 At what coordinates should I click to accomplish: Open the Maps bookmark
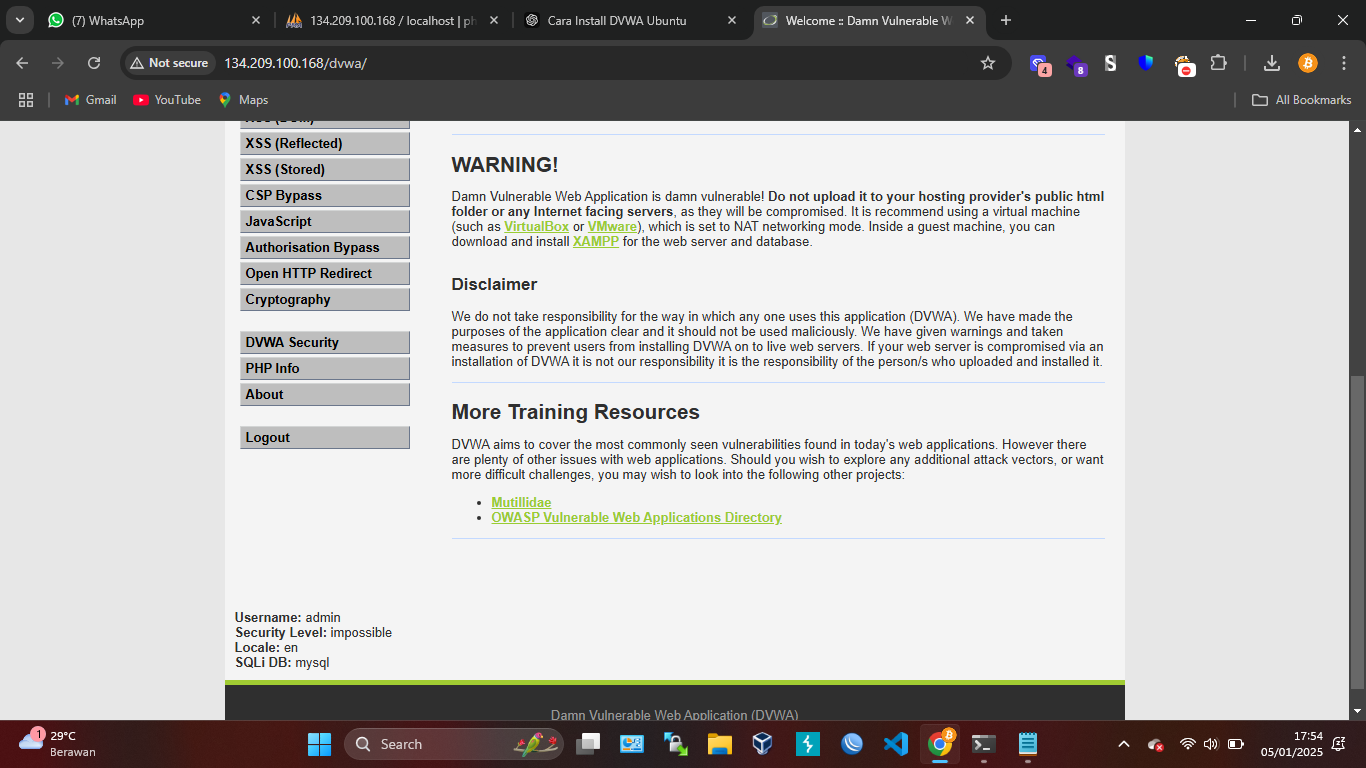pyautogui.click(x=243, y=100)
